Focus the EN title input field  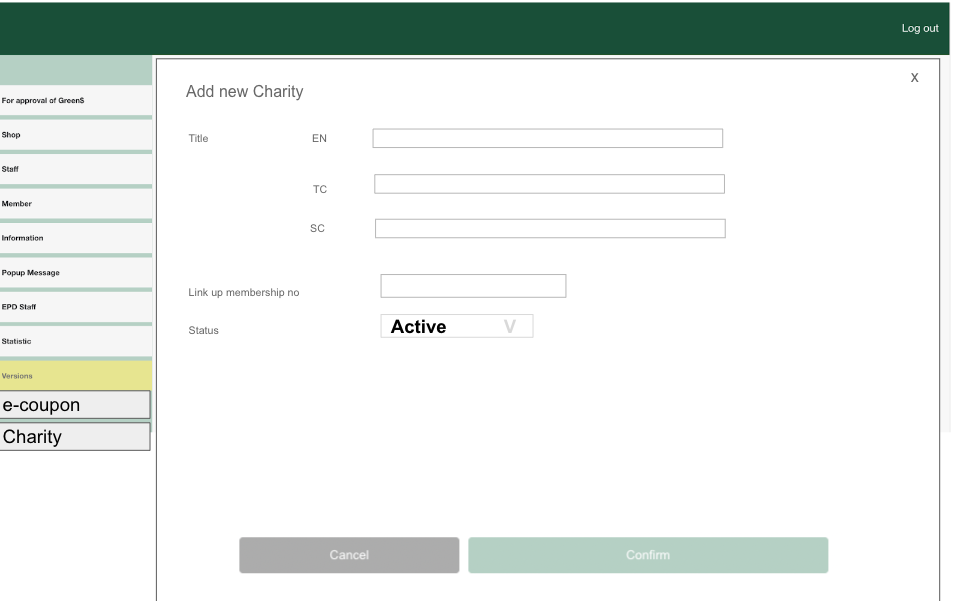547,139
